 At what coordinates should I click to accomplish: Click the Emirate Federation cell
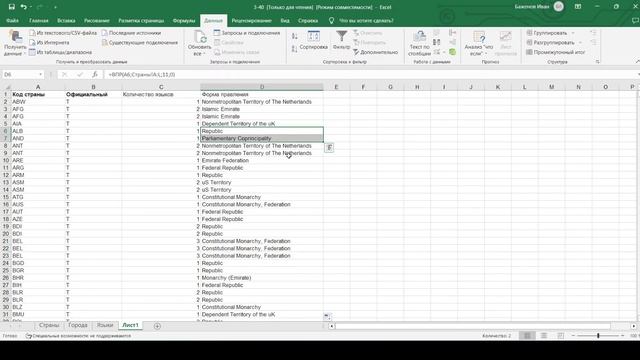(x=262, y=160)
